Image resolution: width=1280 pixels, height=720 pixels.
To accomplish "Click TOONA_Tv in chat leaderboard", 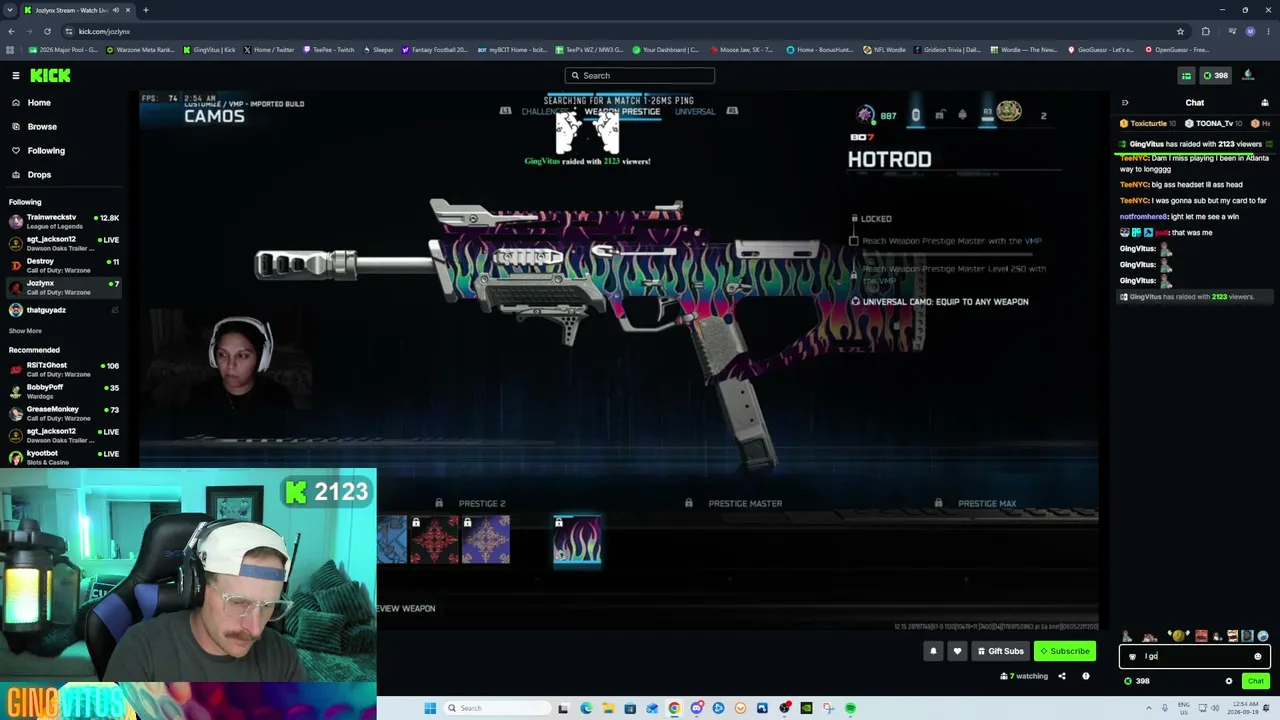I will pos(1214,124).
